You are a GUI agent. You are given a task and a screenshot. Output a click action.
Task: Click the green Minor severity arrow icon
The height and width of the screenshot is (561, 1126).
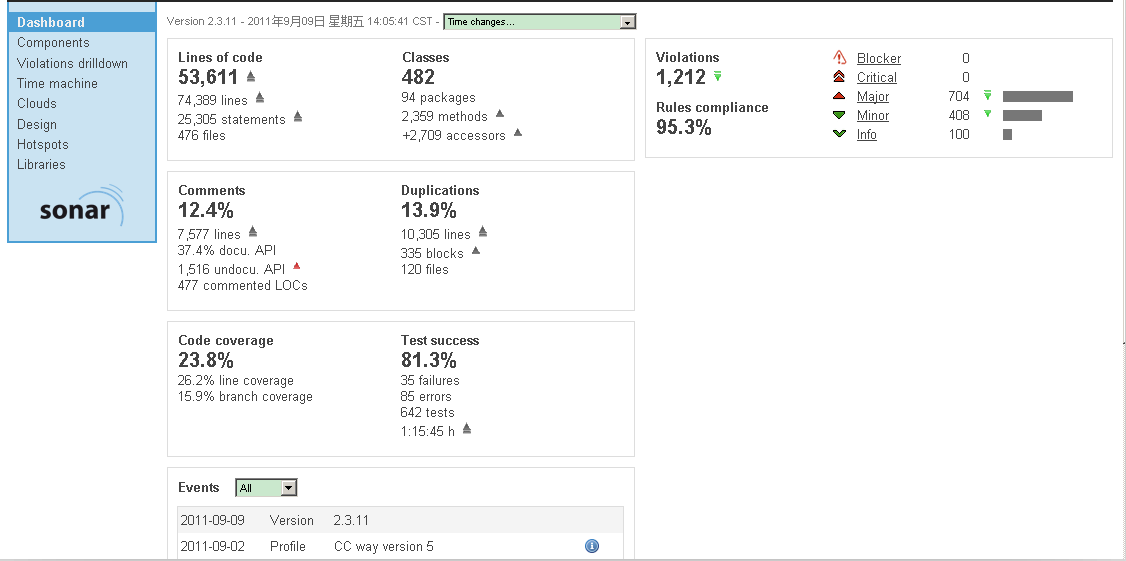[839, 115]
